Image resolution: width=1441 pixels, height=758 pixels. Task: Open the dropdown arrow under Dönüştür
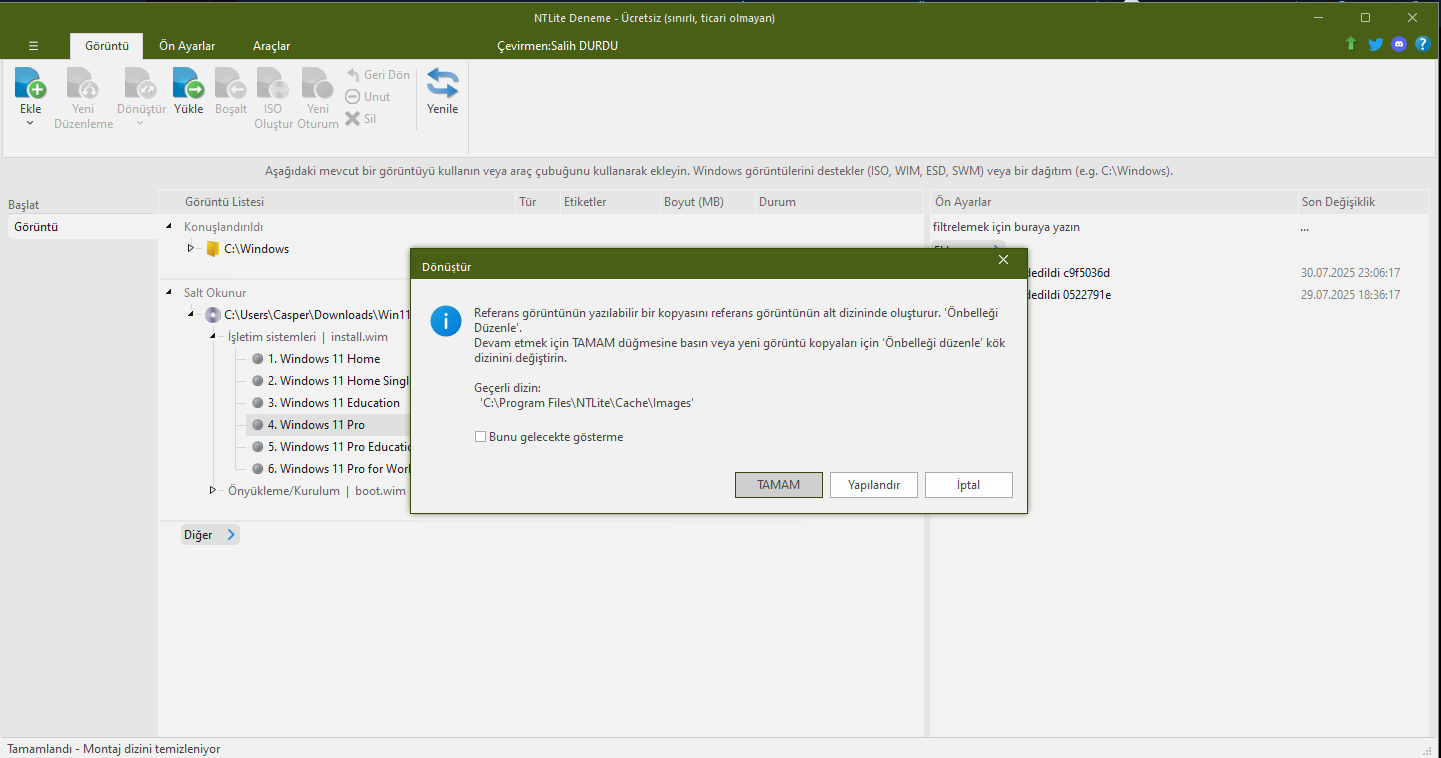[140, 123]
